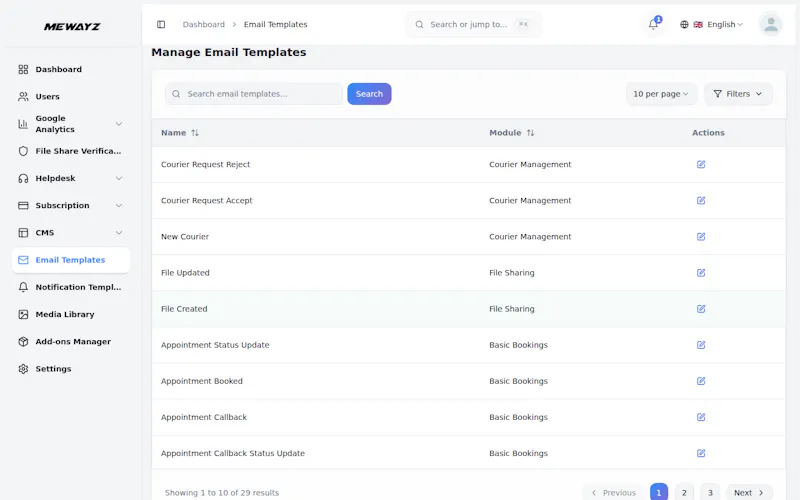Image resolution: width=800 pixels, height=500 pixels.
Task: Open Media Library in the sidebar
Action: 71,314
